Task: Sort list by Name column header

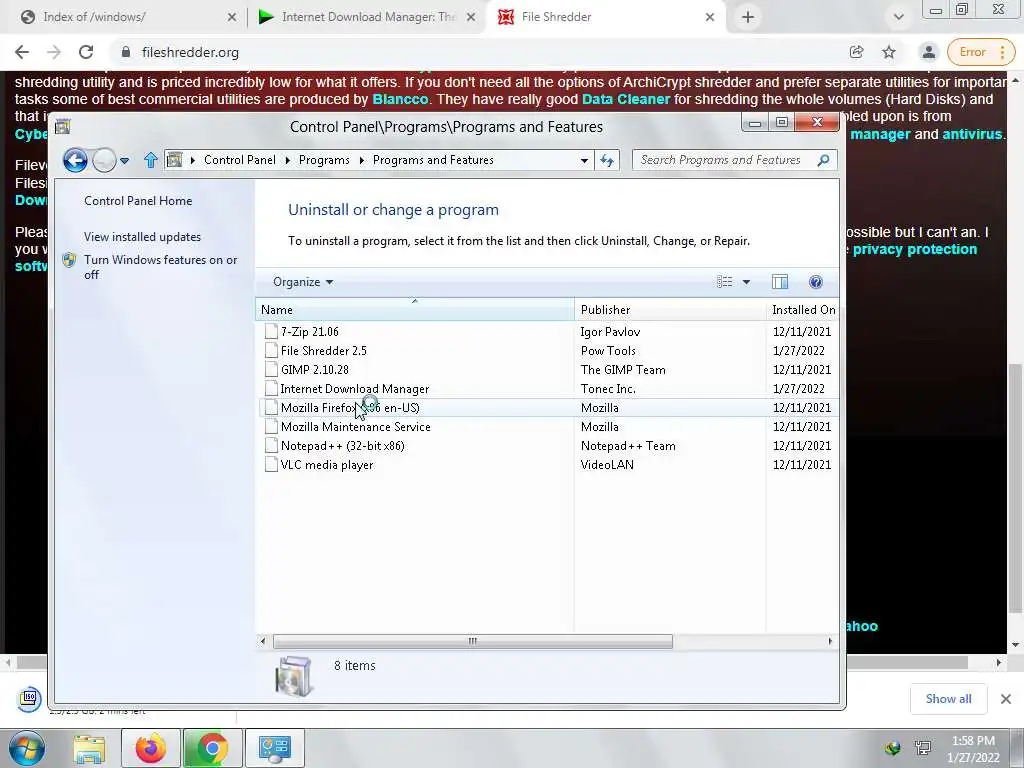Action: point(415,310)
